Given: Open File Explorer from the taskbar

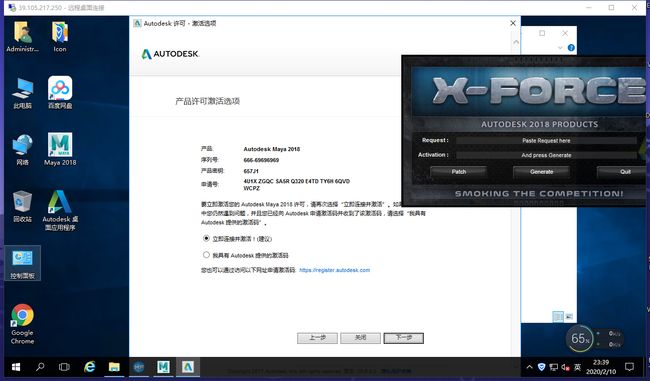Looking at the screenshot, I should coord(114,367).
